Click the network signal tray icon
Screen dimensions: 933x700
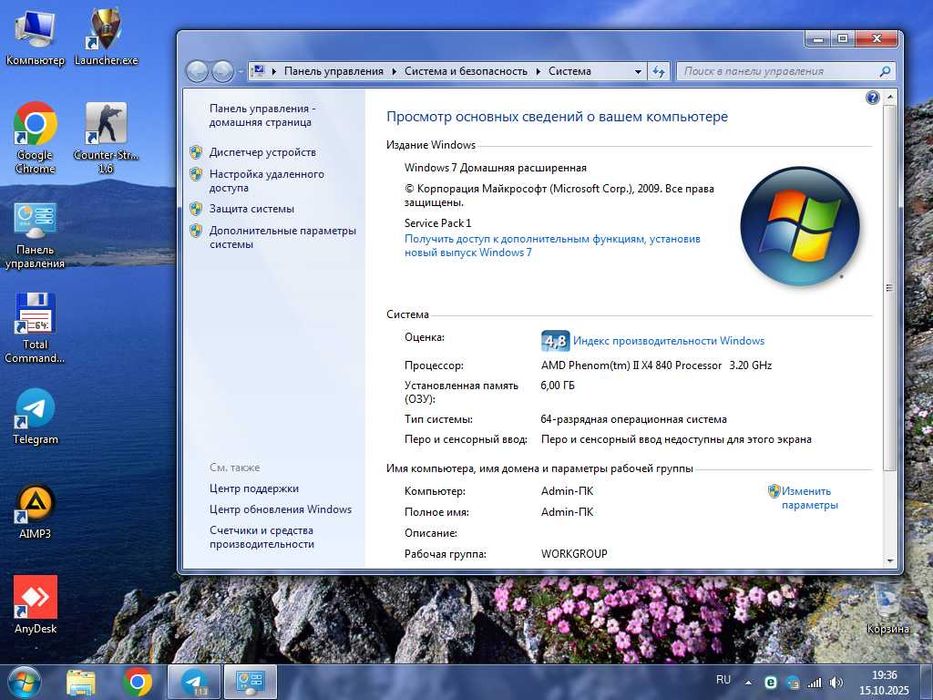813,683
